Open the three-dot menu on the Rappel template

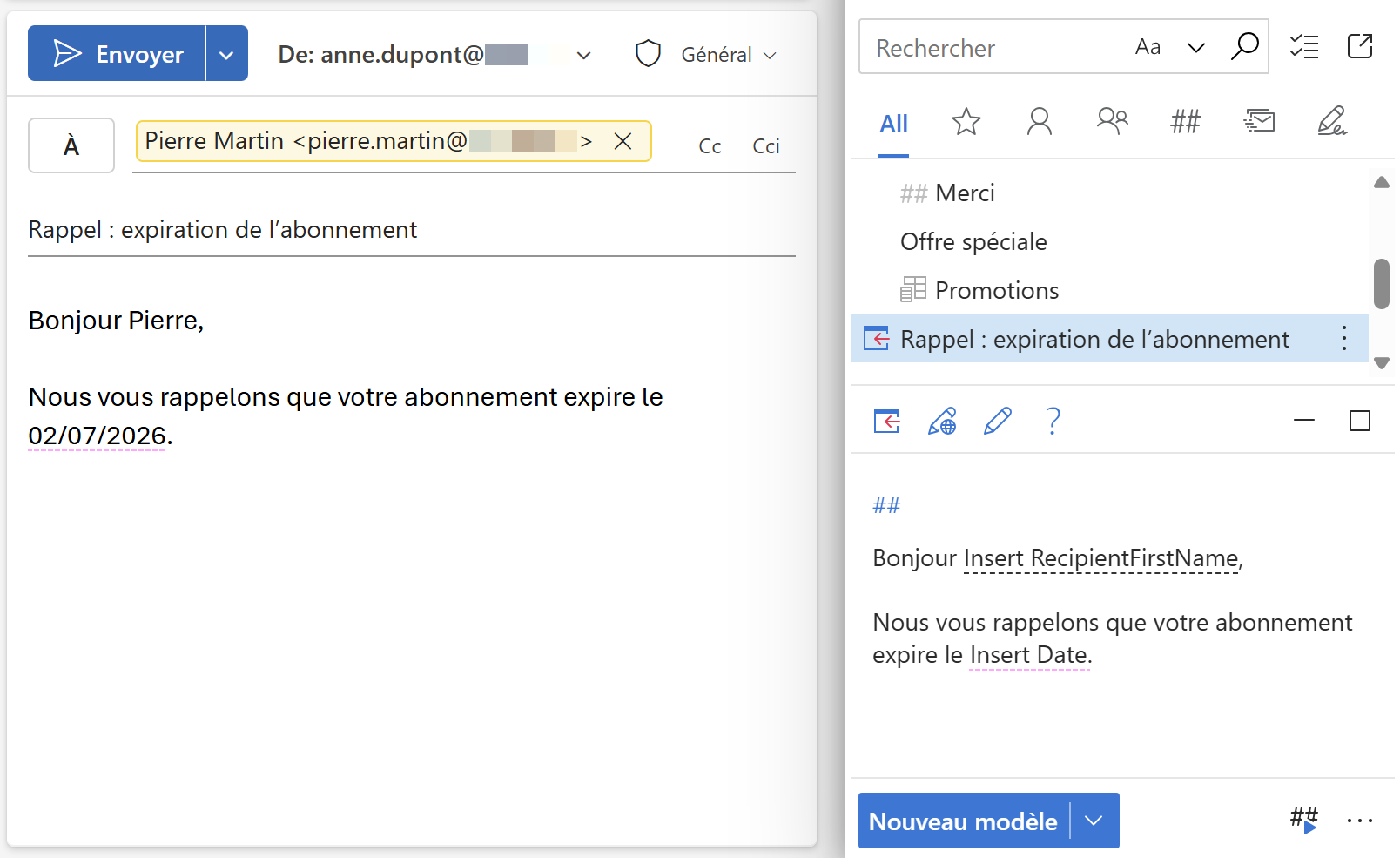1344,338
